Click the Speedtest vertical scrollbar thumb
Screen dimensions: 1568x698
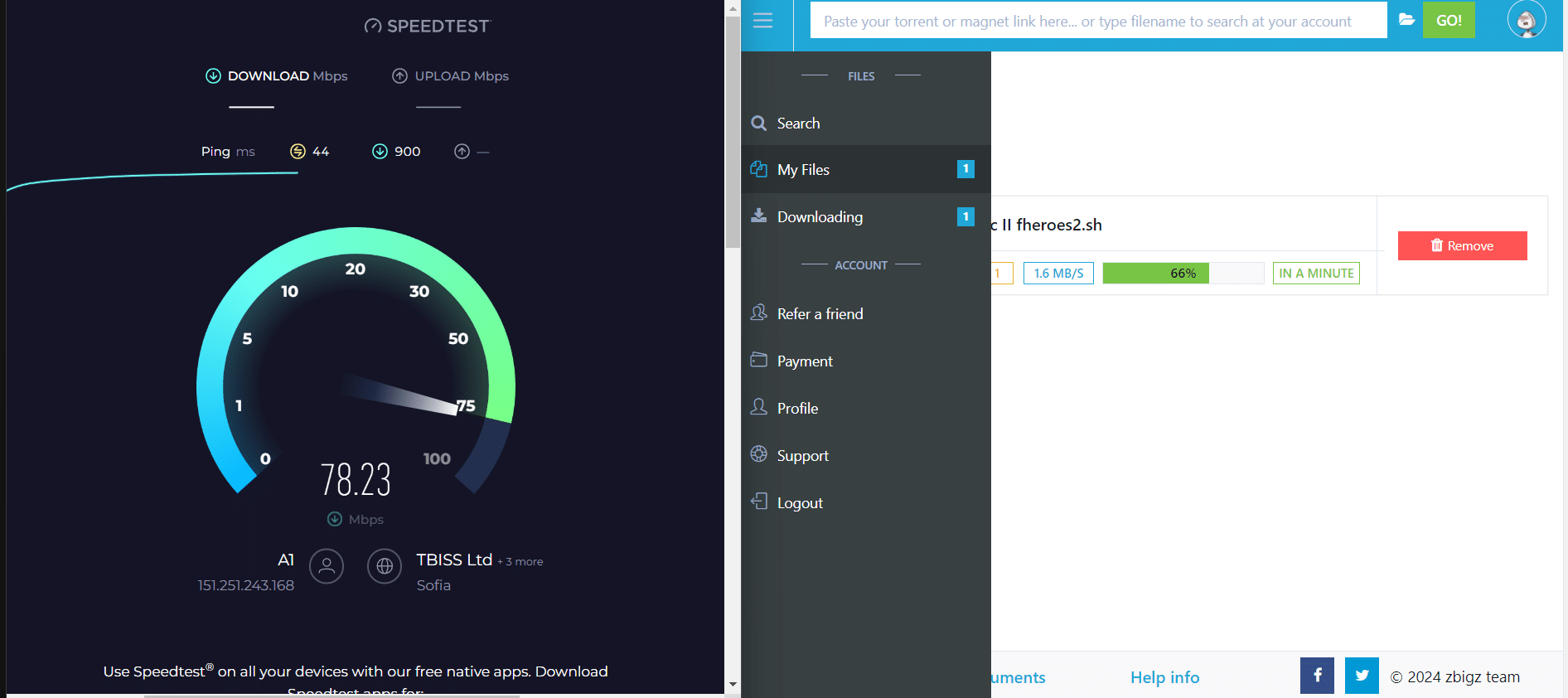click(x=733, y=133)
